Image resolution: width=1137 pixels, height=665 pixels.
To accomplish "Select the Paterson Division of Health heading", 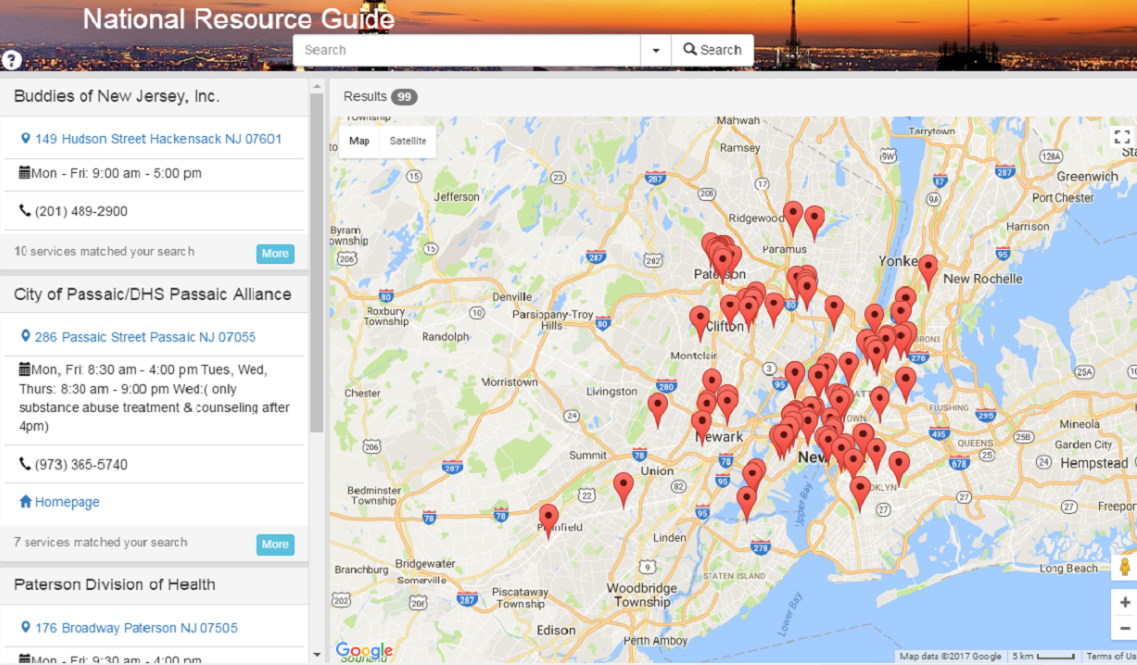I will pyautogui.click(x=115, y=585).
